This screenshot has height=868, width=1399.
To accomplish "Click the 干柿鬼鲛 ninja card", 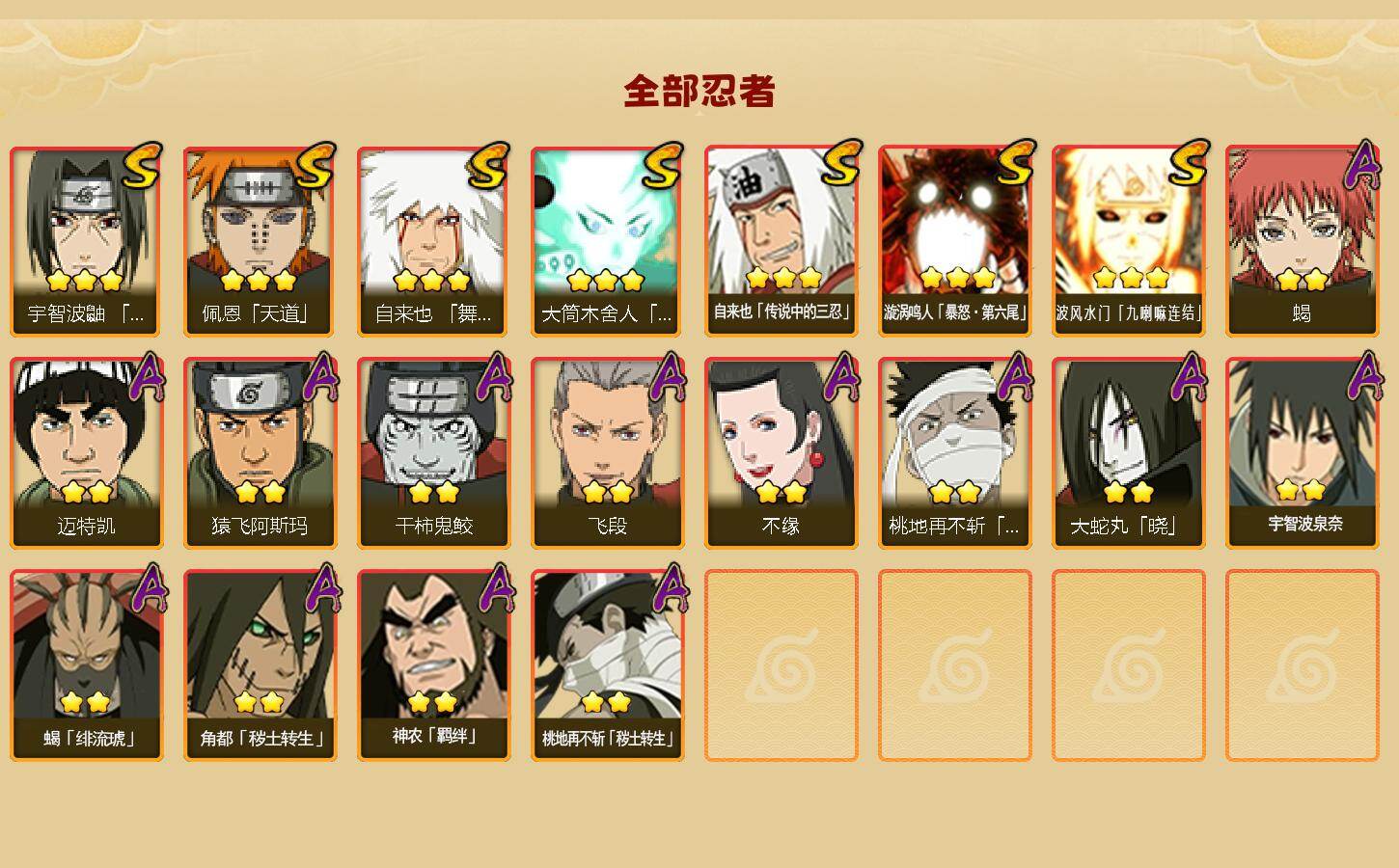I will [433, 453].
